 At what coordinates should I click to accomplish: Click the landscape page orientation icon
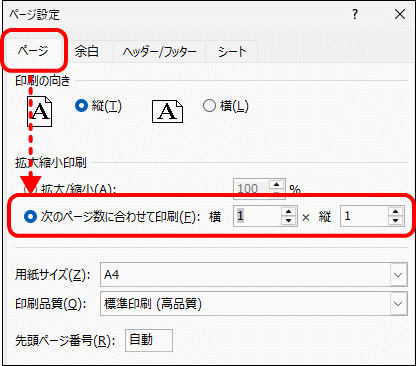(167, 112)
